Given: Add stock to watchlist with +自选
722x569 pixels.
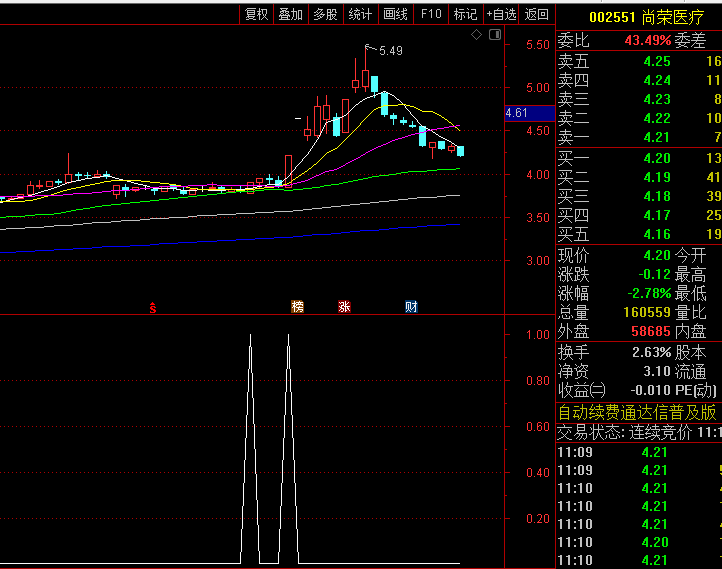Looking at the screenshot, I should 502,14.
